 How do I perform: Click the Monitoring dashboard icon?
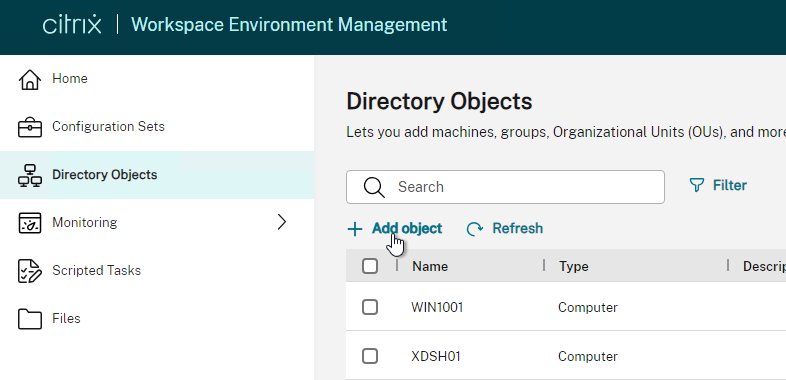30,223
